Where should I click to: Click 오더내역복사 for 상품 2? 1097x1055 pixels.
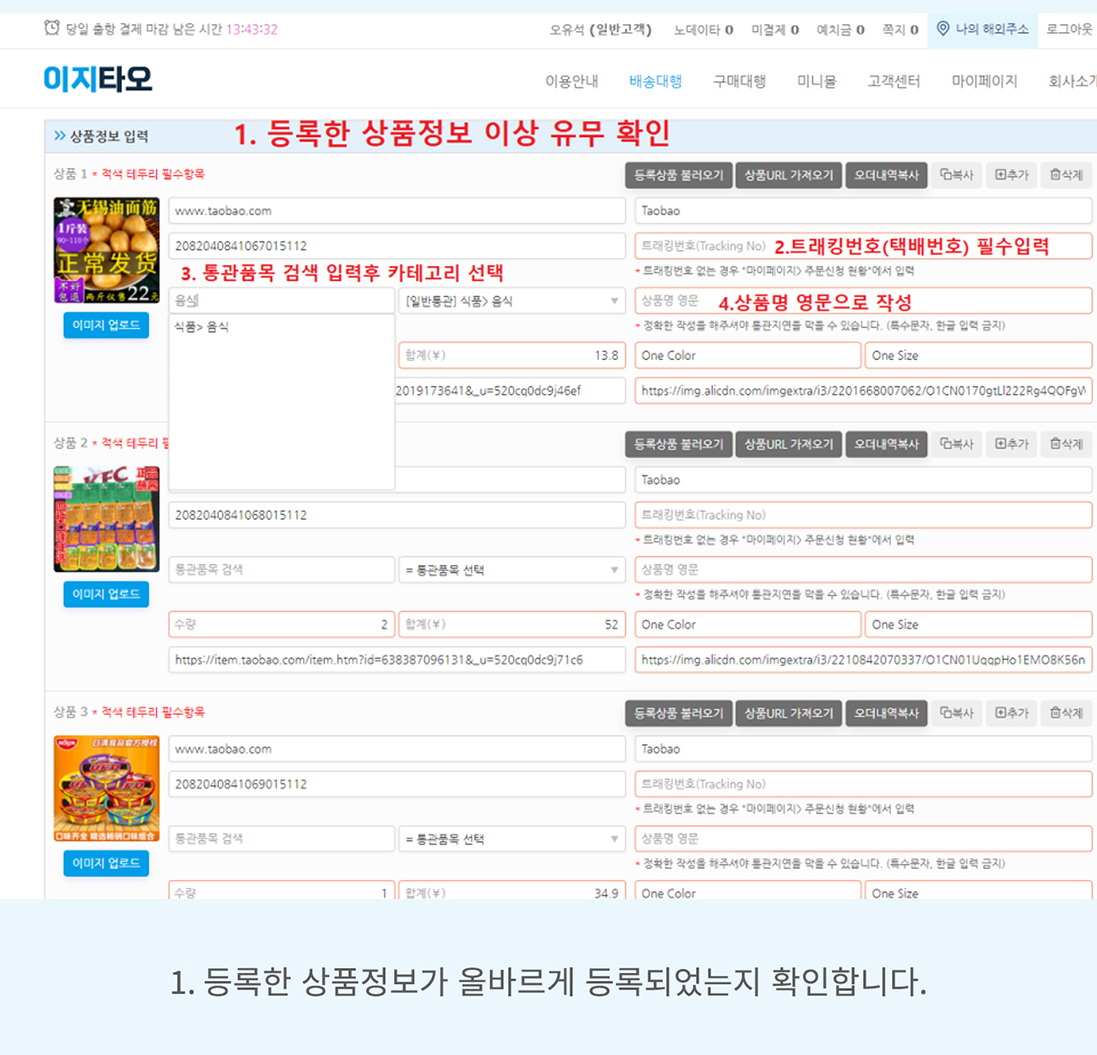click(x=886, y=444)
